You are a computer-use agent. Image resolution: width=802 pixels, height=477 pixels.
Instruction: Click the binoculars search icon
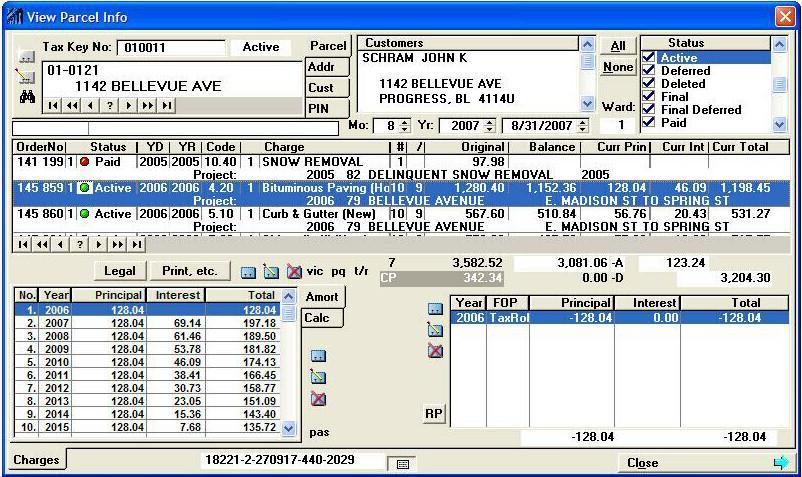(x=26, y=98)
